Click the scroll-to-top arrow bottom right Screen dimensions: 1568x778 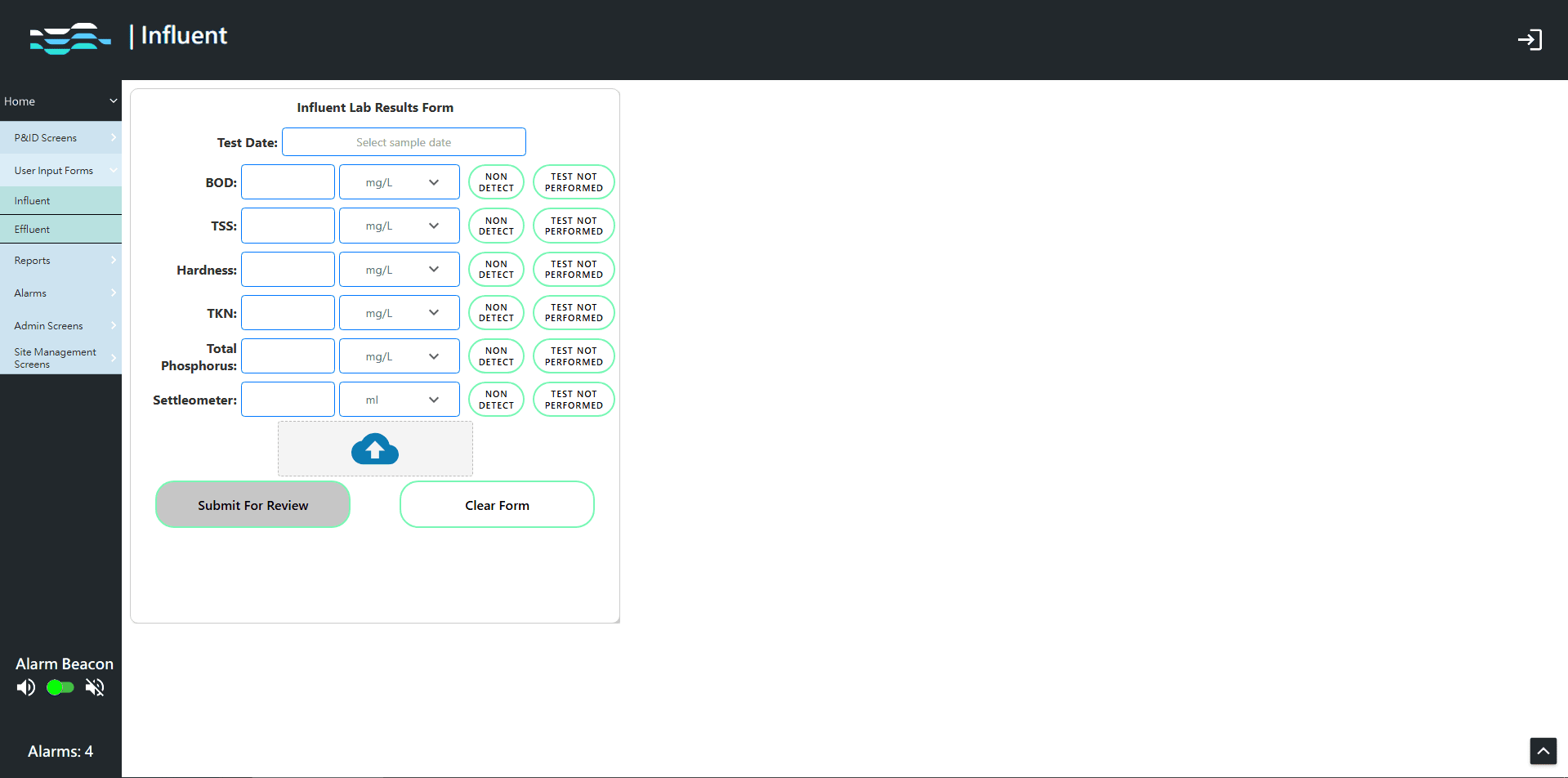coord(1543,750)
